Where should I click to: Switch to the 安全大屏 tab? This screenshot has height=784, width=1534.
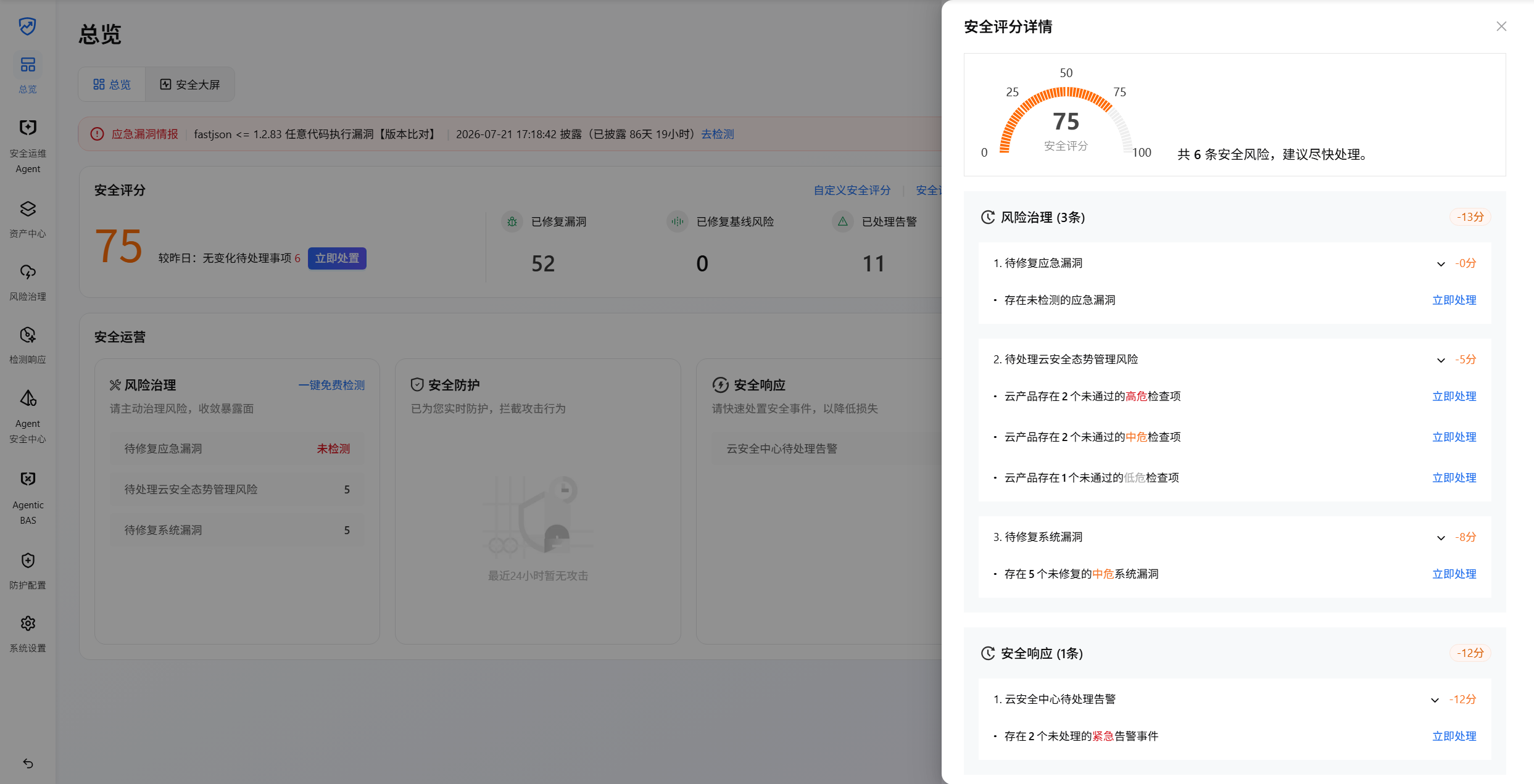pos(190,85)
